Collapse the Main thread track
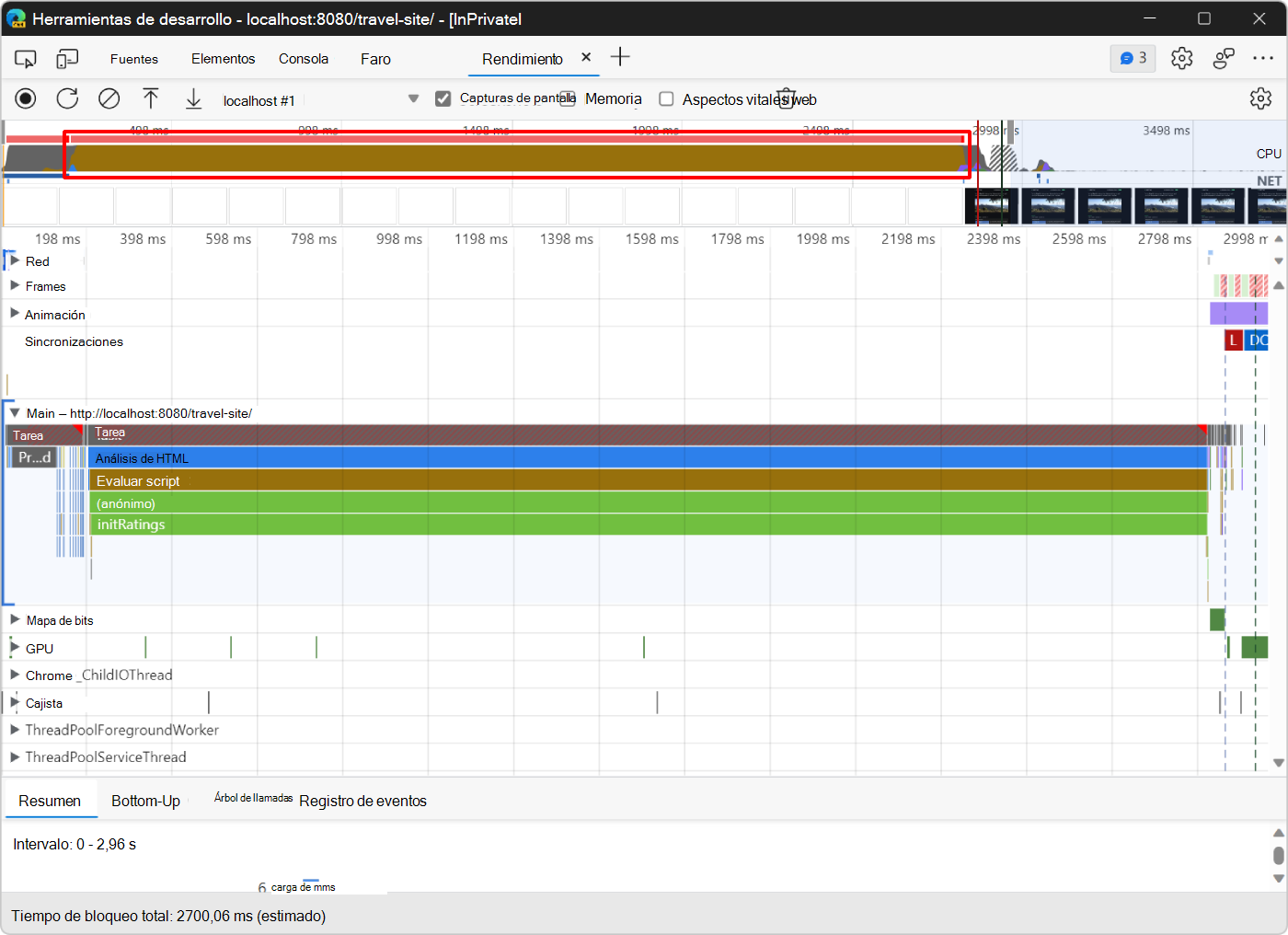1288x935 pixels. 15,412
